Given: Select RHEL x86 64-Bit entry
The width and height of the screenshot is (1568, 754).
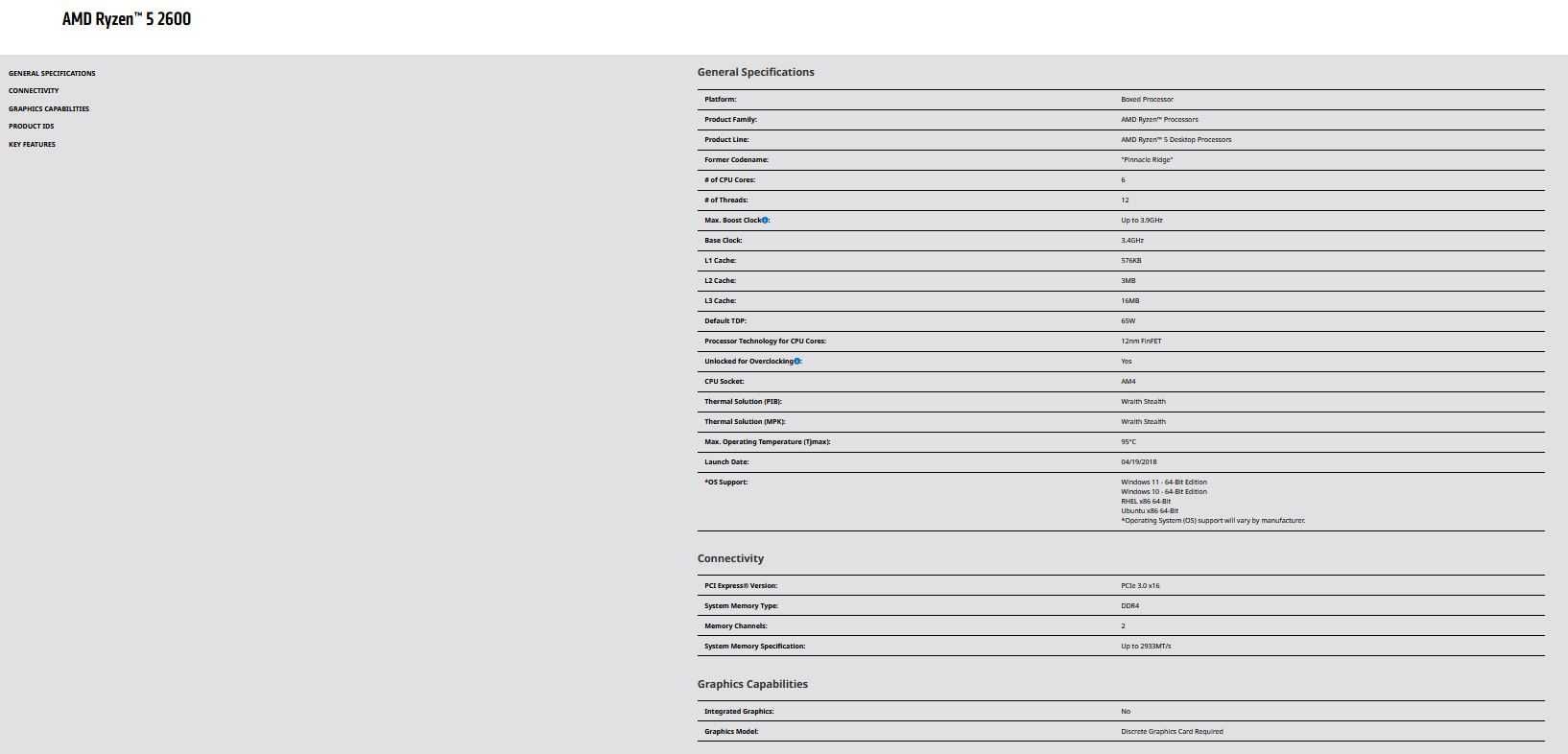Looking at the screenshot, I should click(x=1146, y=501).
